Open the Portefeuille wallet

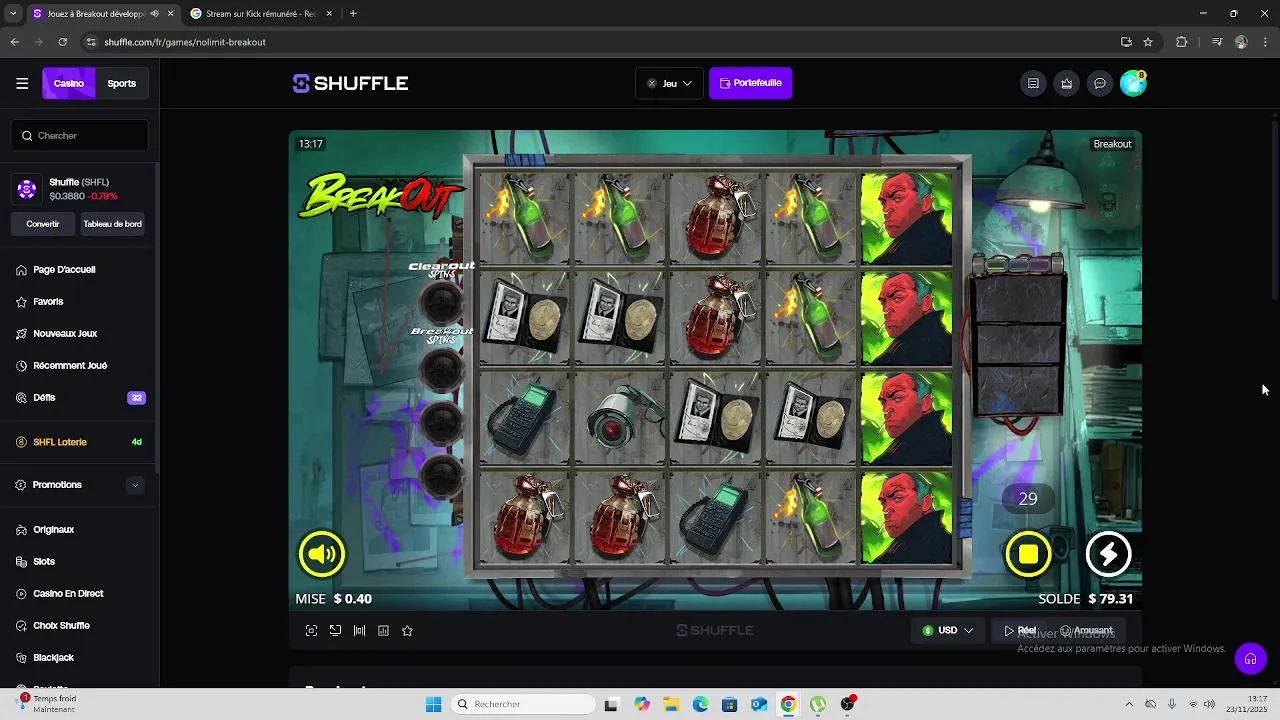coord(750,83)
